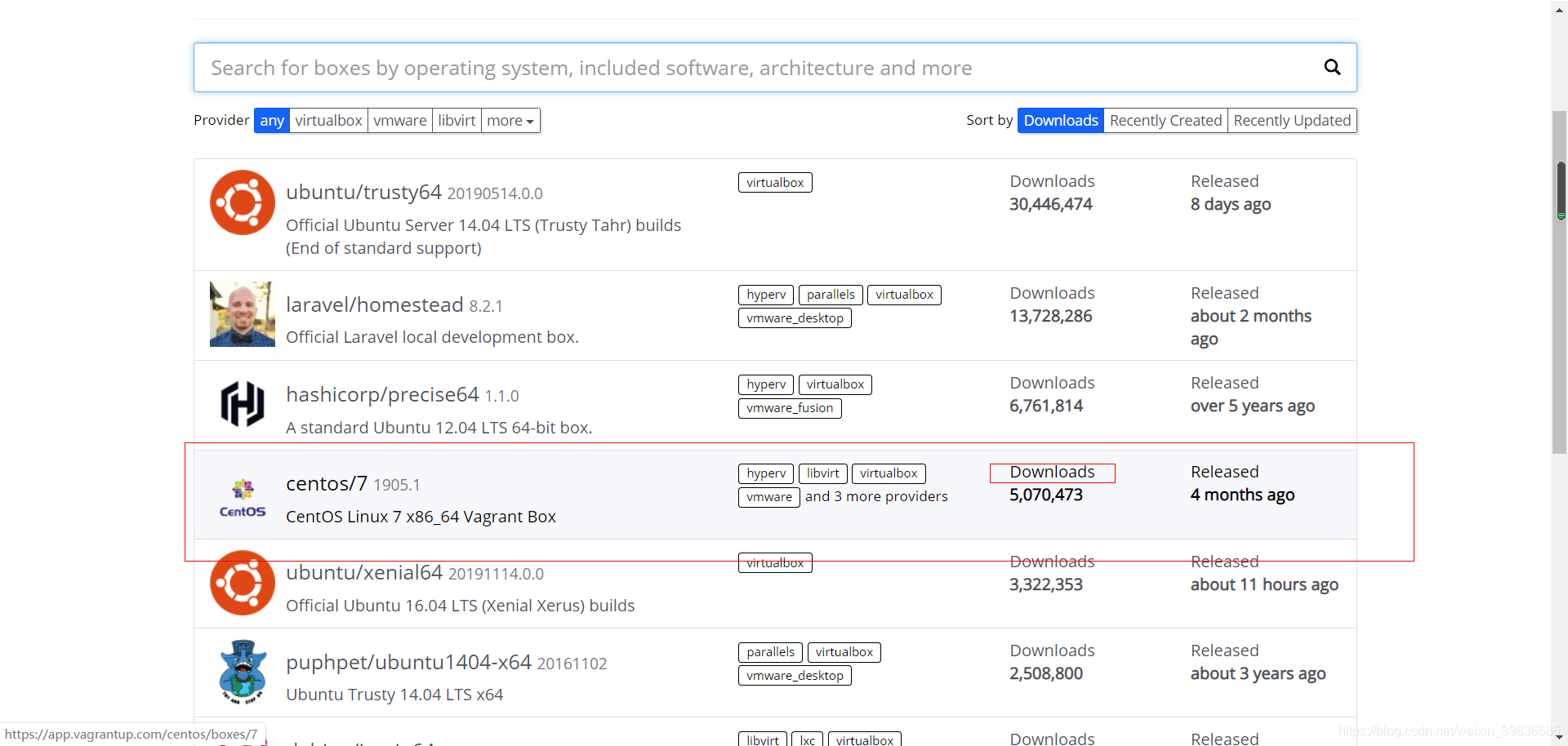Filter boxes by virtualbox provider

click(328, 121)
